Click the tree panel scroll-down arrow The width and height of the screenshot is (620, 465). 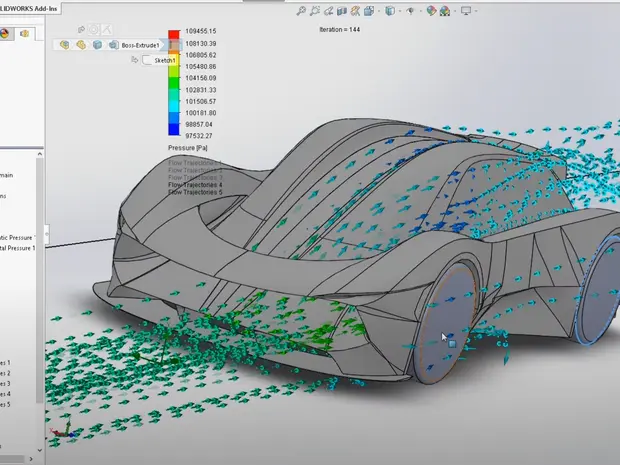coord(40,450)
